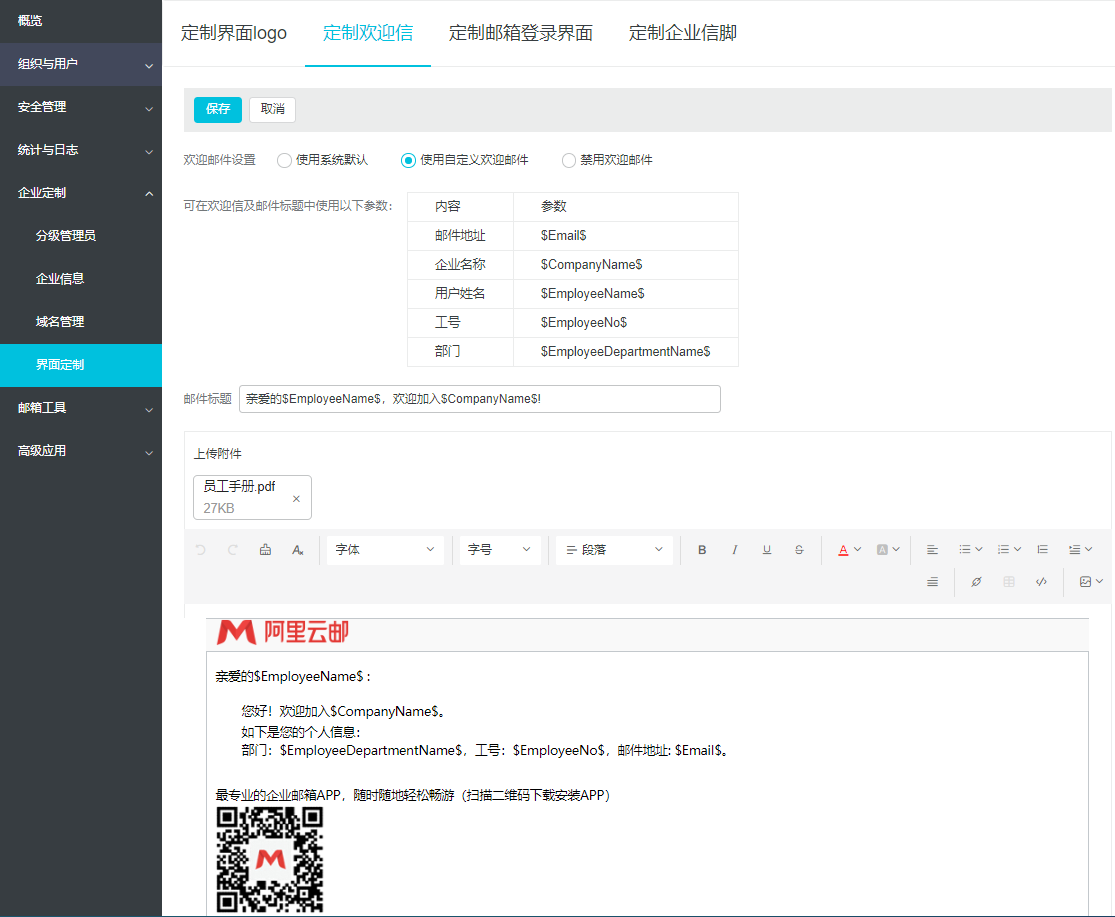1115x917 pixels.
Task: Switch to the 定制界面logo tab
Action: [234, 33]
